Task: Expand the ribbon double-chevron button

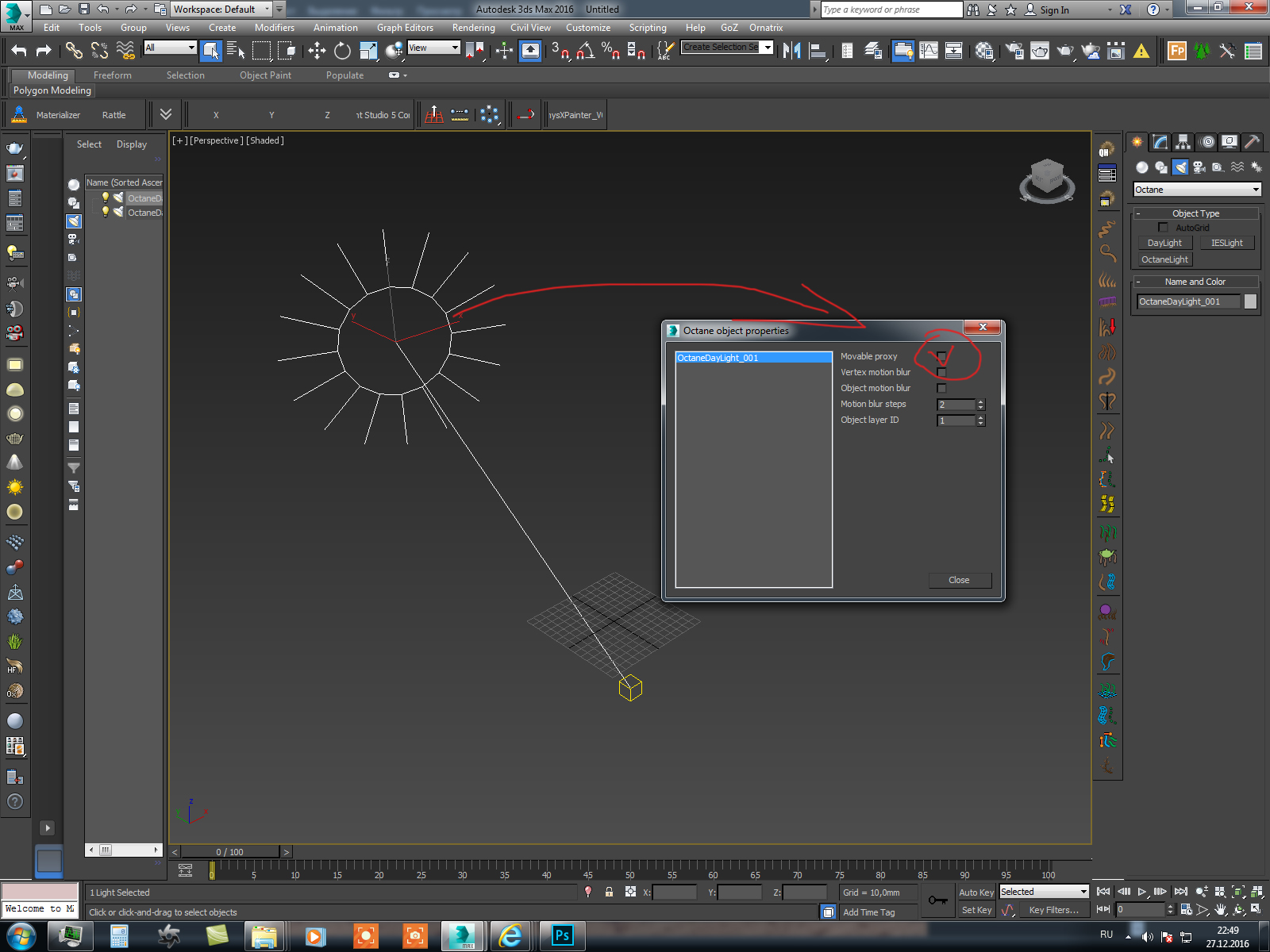Action: (x=166, y=114)
